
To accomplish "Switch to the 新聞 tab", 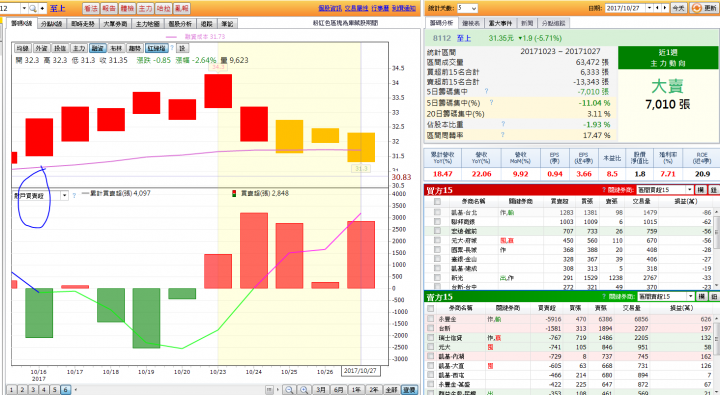I will (x=527, y=23).
